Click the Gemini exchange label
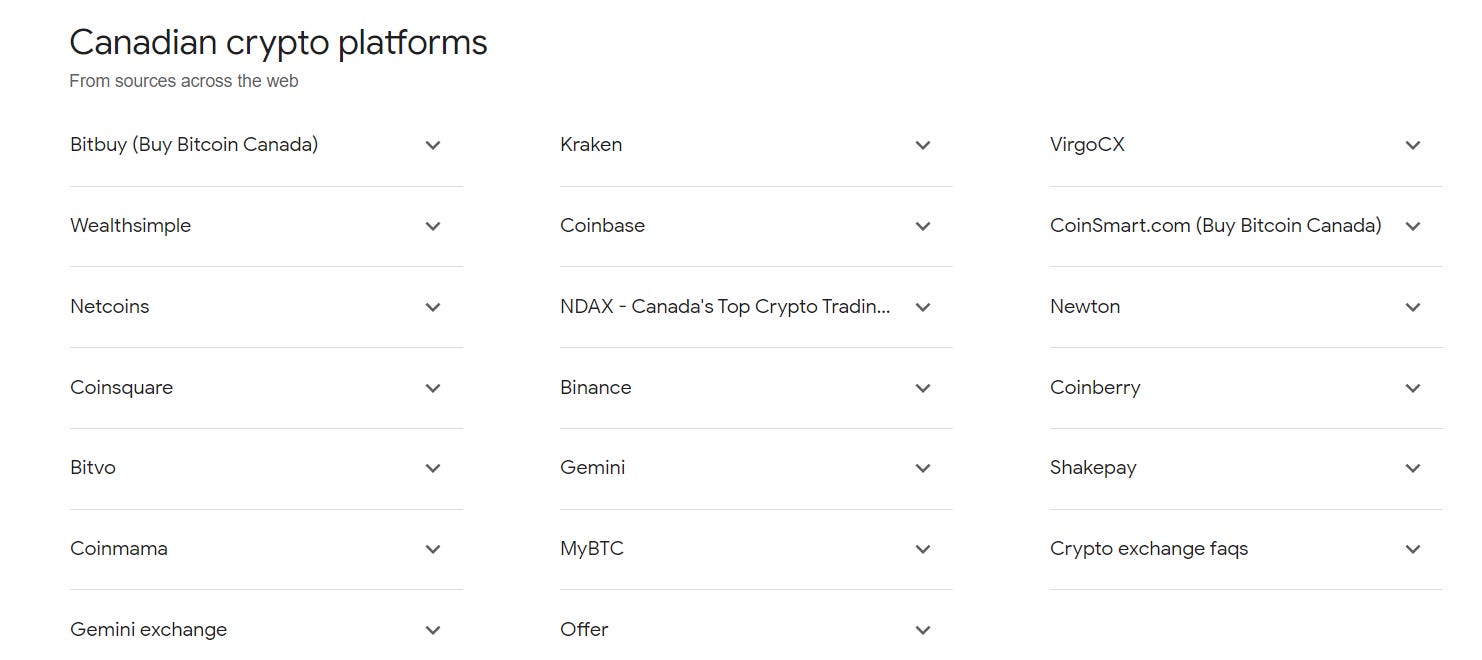 [148, 629]
